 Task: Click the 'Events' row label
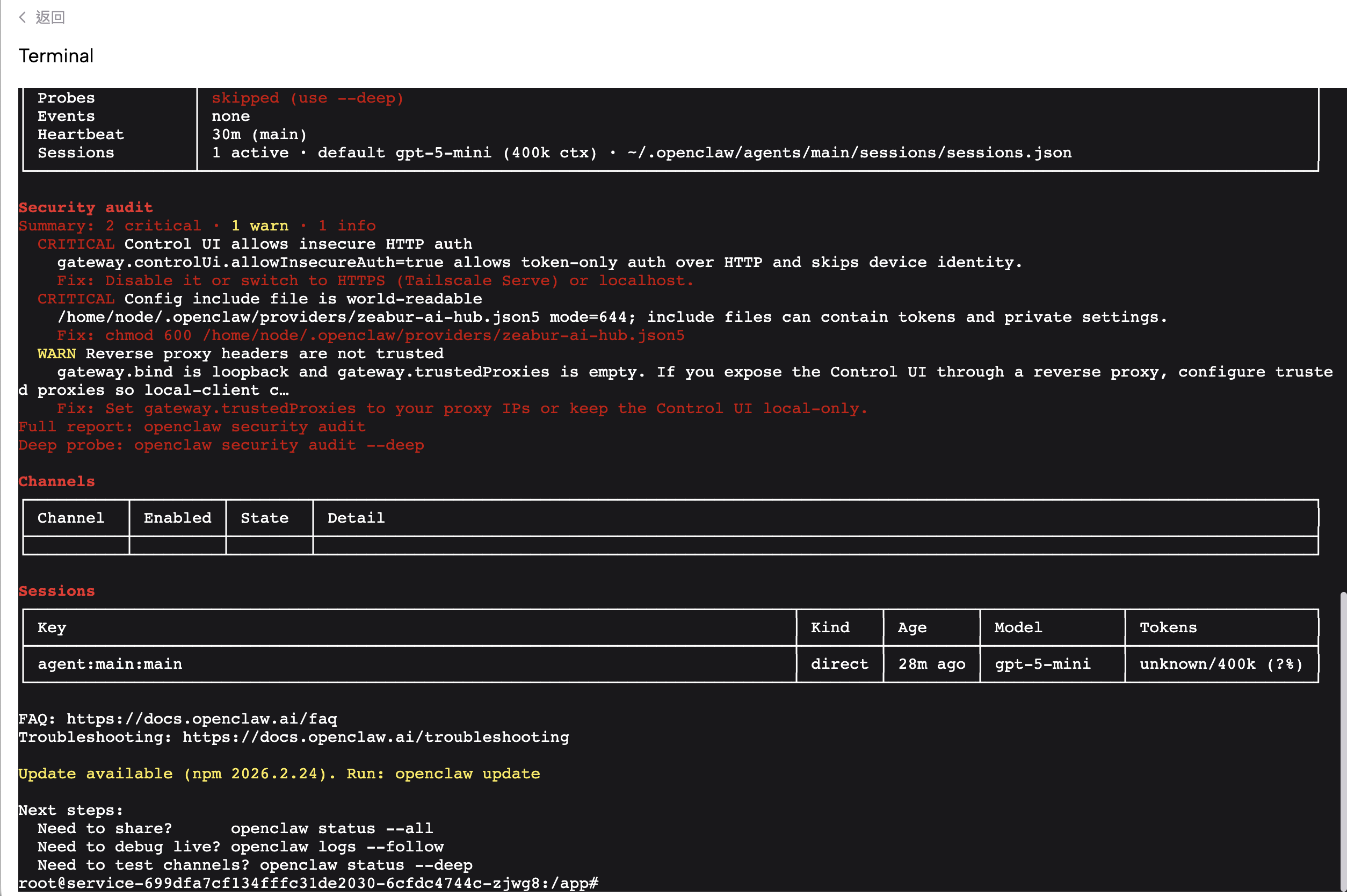click(66, 116)
